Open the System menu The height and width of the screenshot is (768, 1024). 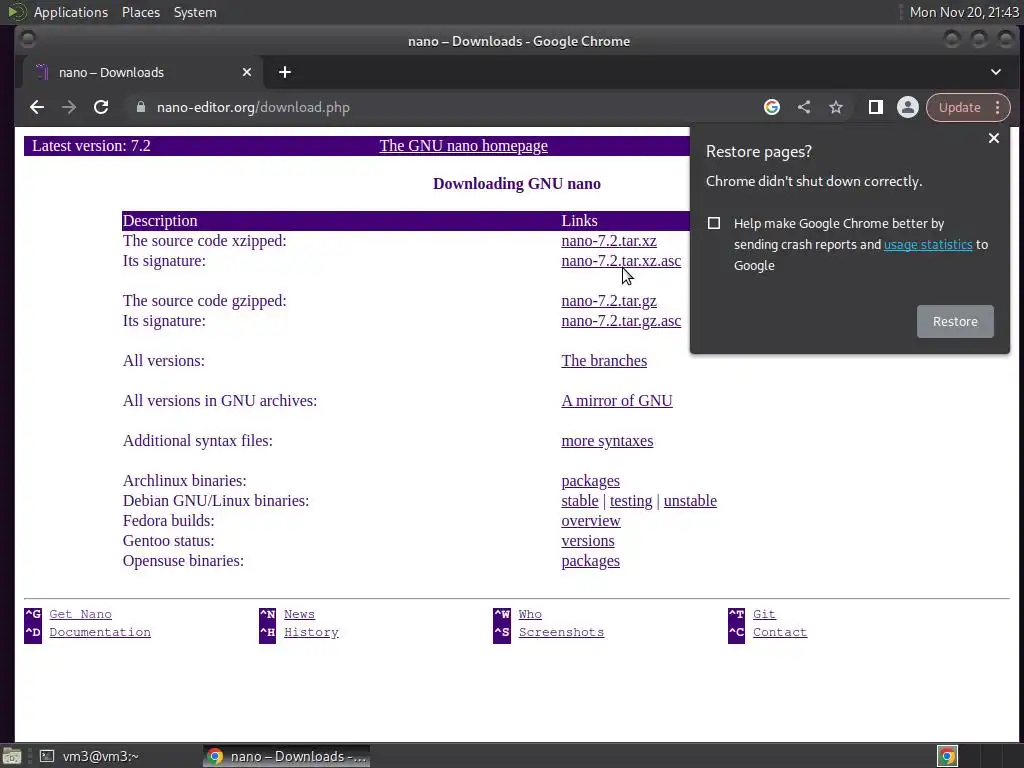(x=195, y=12)
